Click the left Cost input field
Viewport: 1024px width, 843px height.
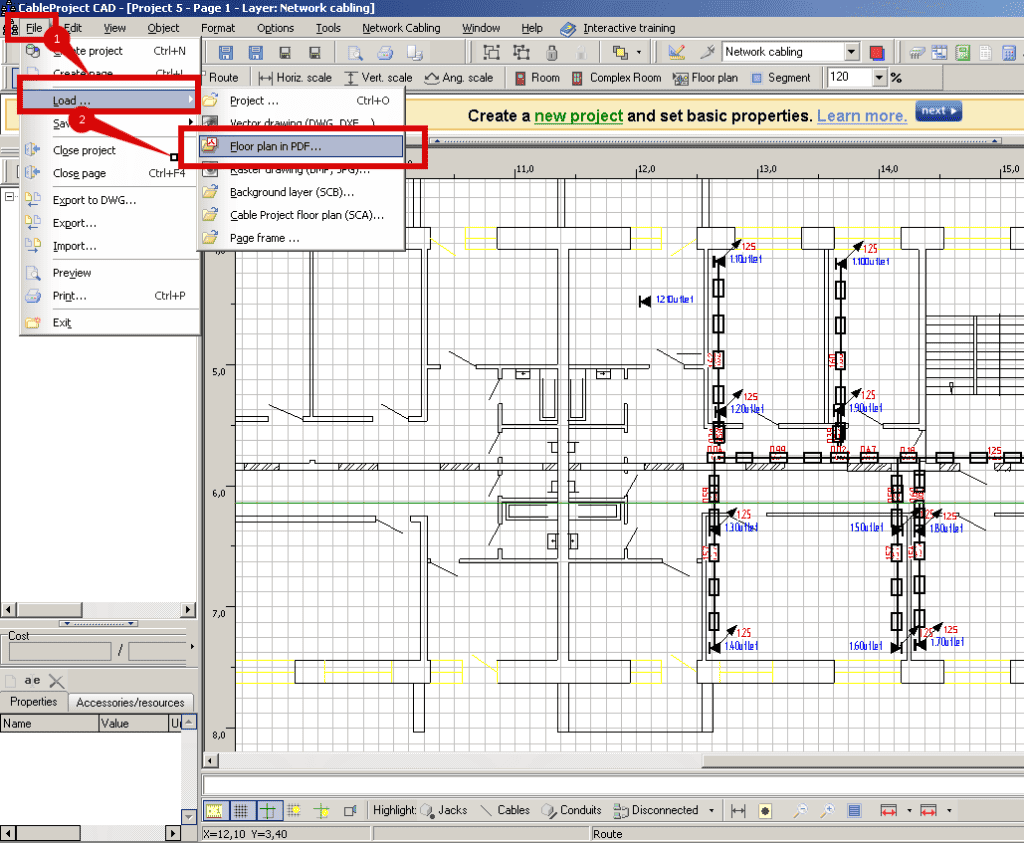click(59, 651)
